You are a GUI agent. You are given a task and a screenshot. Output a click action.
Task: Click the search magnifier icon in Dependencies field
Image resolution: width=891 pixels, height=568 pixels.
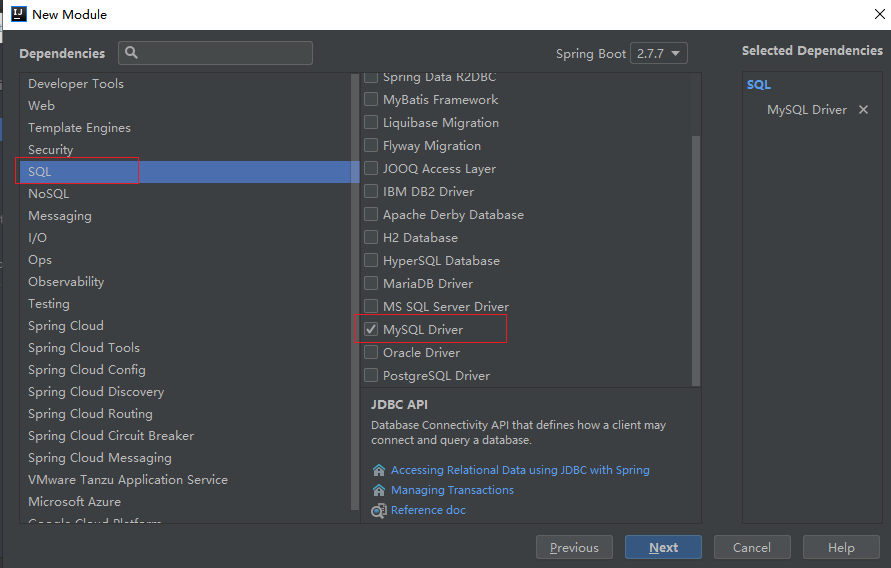coord(132,53)
